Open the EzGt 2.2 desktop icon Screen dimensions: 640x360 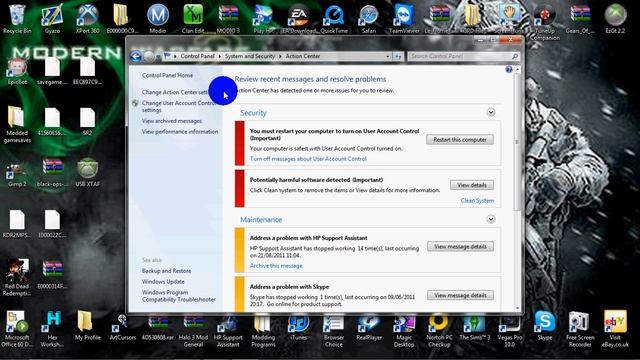point(615,18)
